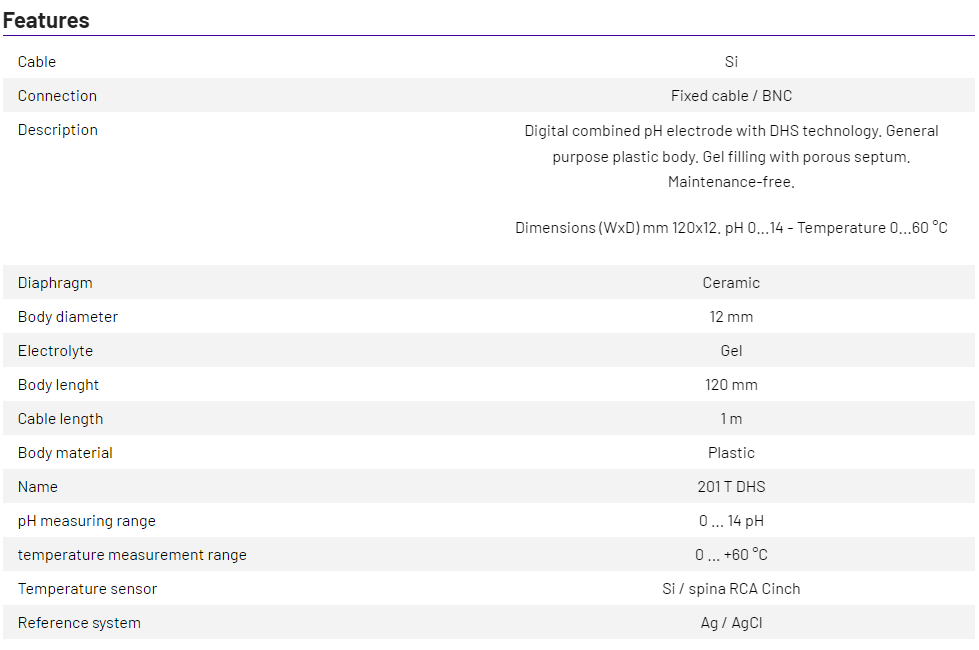This screenshot has height=650, width=979.
Task: Click the Body lenght label
Action: click(58, 385)
